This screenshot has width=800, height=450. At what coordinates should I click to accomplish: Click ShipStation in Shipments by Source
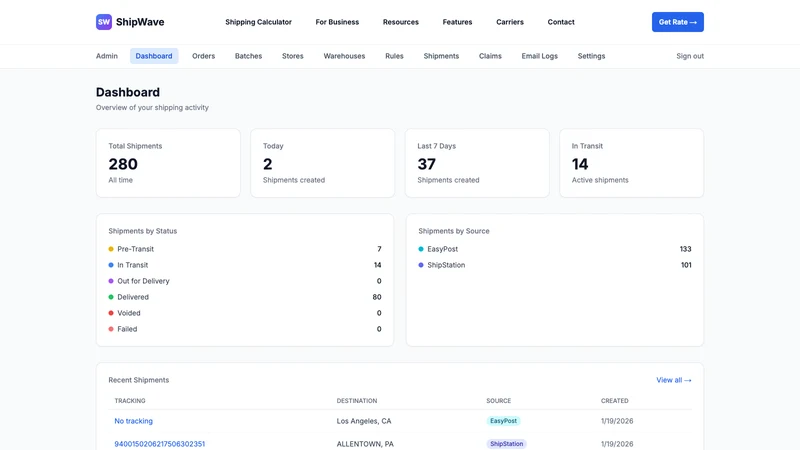point(446,265)
